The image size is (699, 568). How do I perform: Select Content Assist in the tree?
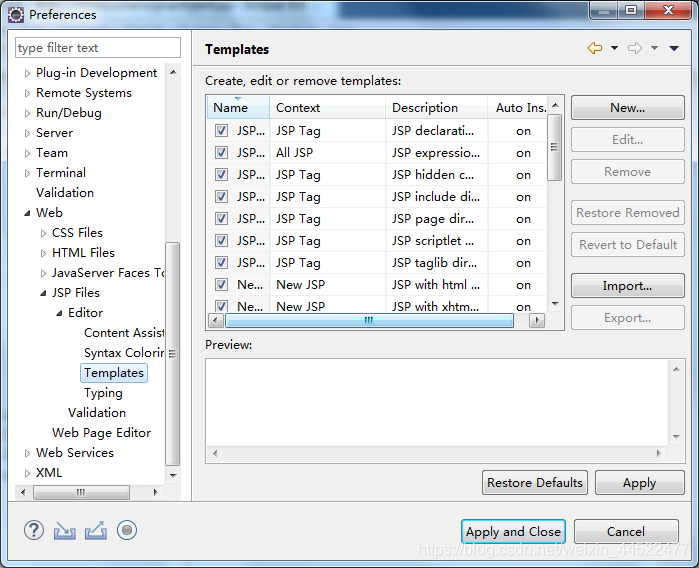coord(124,333)
